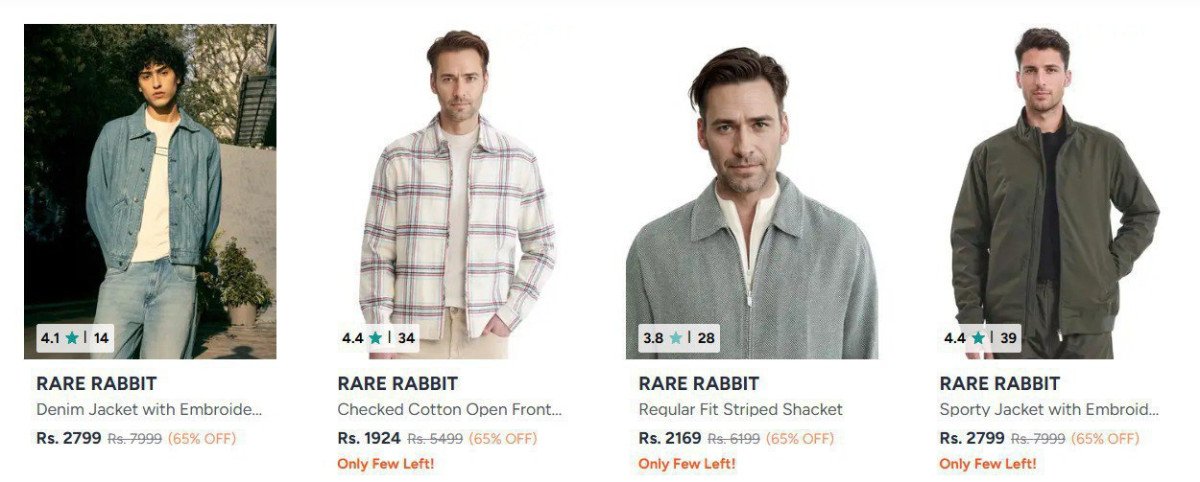Click the 4.4 star icon on checked shirt
1200x482 pixels.
pos(375,338)
